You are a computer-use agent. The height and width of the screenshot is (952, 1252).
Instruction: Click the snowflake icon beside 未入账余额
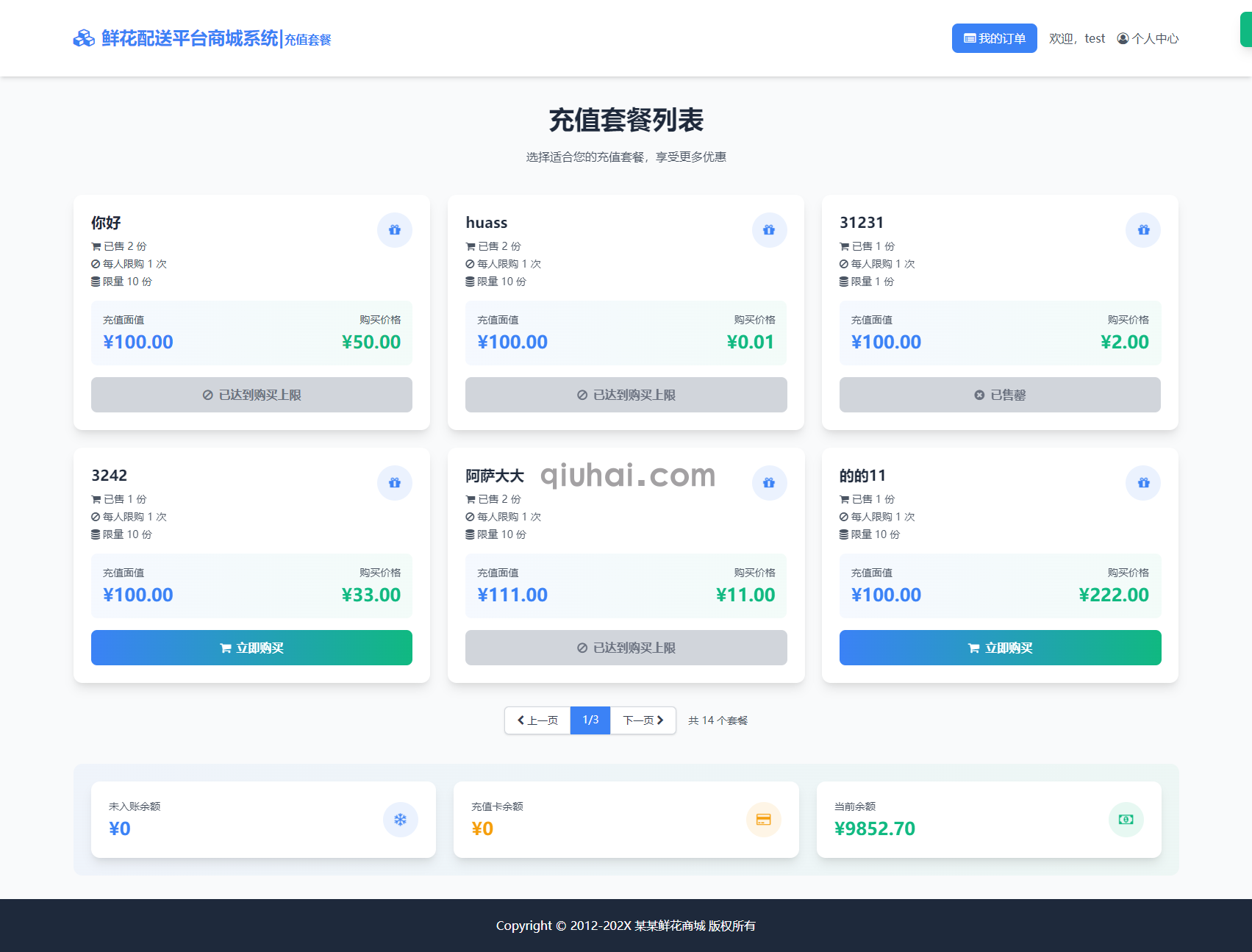400,820
